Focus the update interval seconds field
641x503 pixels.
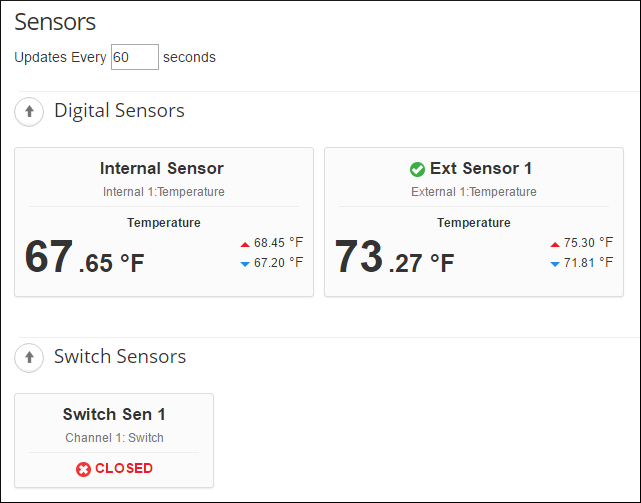(134, 57)
